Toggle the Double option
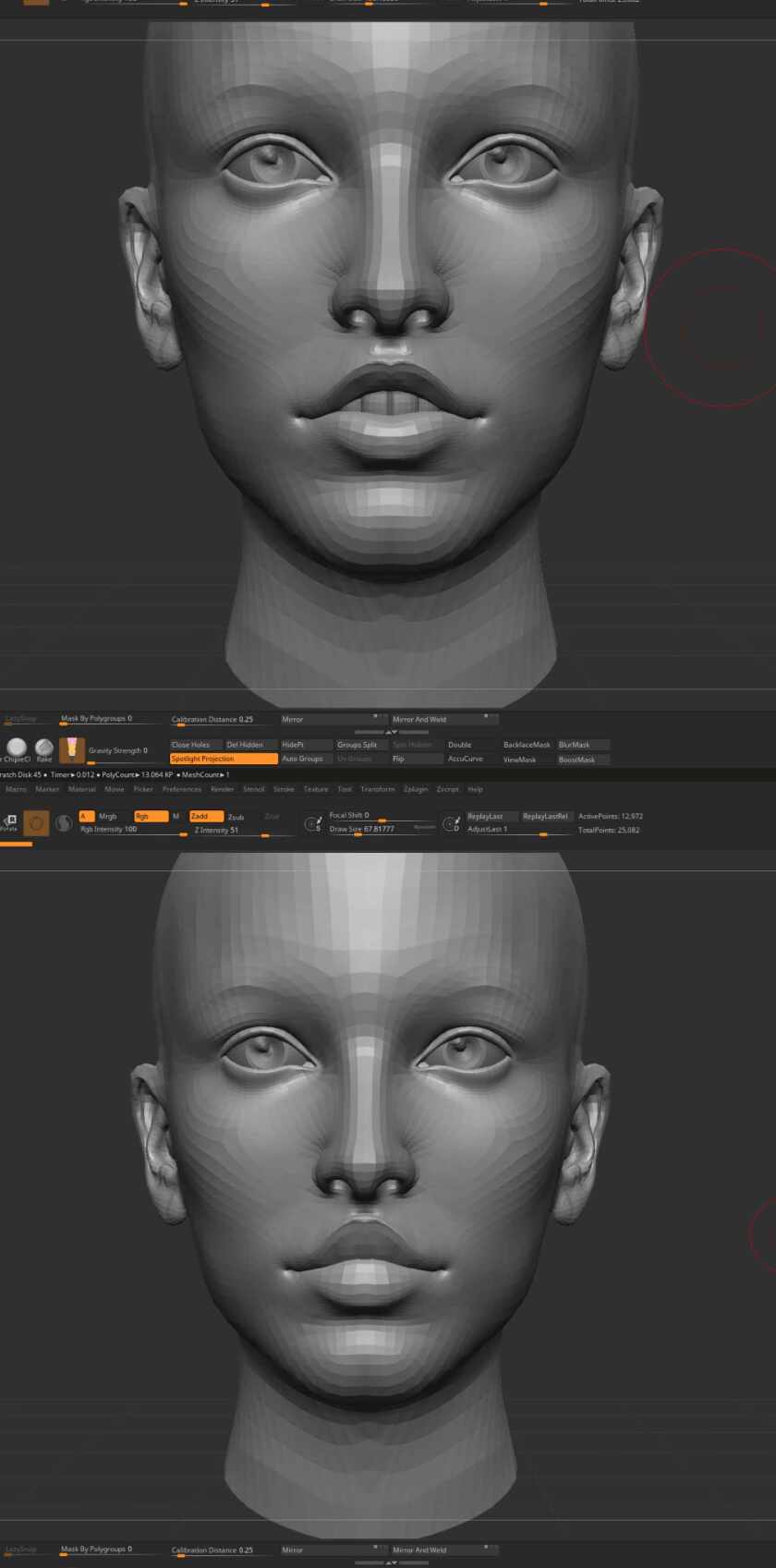 pyautogui.click(x=472, y=745)
